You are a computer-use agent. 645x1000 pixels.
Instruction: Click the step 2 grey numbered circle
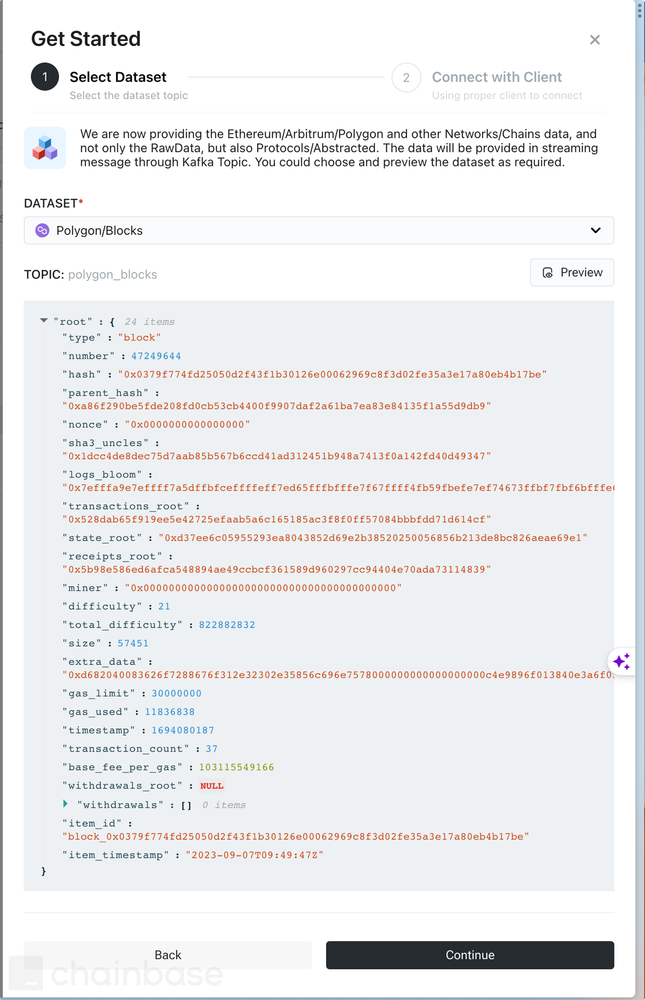click(x=407, y=77)
